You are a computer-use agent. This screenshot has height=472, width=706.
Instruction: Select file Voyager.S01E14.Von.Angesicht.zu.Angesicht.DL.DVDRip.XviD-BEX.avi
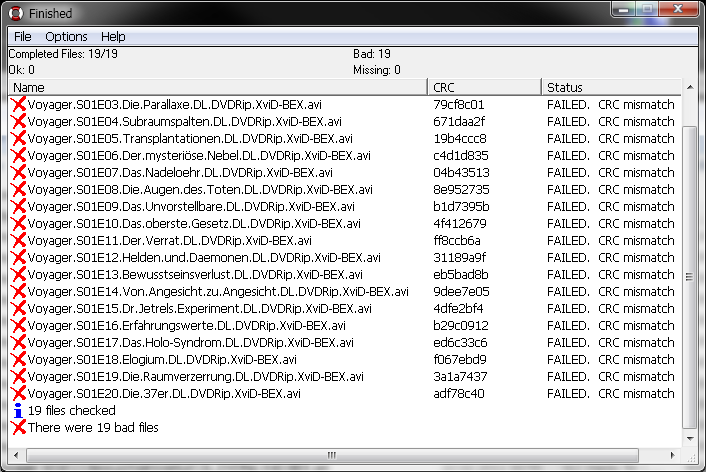point(218,292)
